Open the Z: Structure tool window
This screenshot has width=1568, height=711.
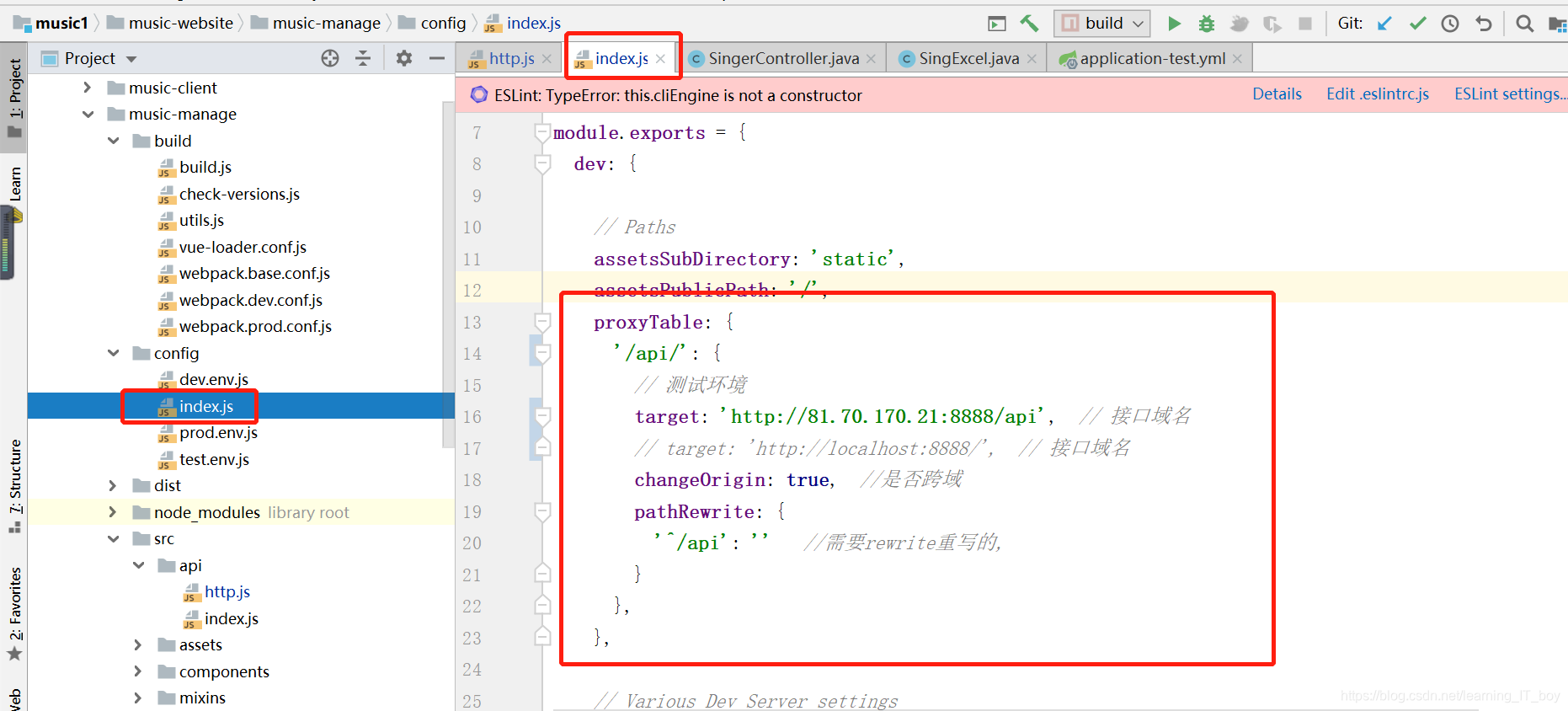(14, 486)
